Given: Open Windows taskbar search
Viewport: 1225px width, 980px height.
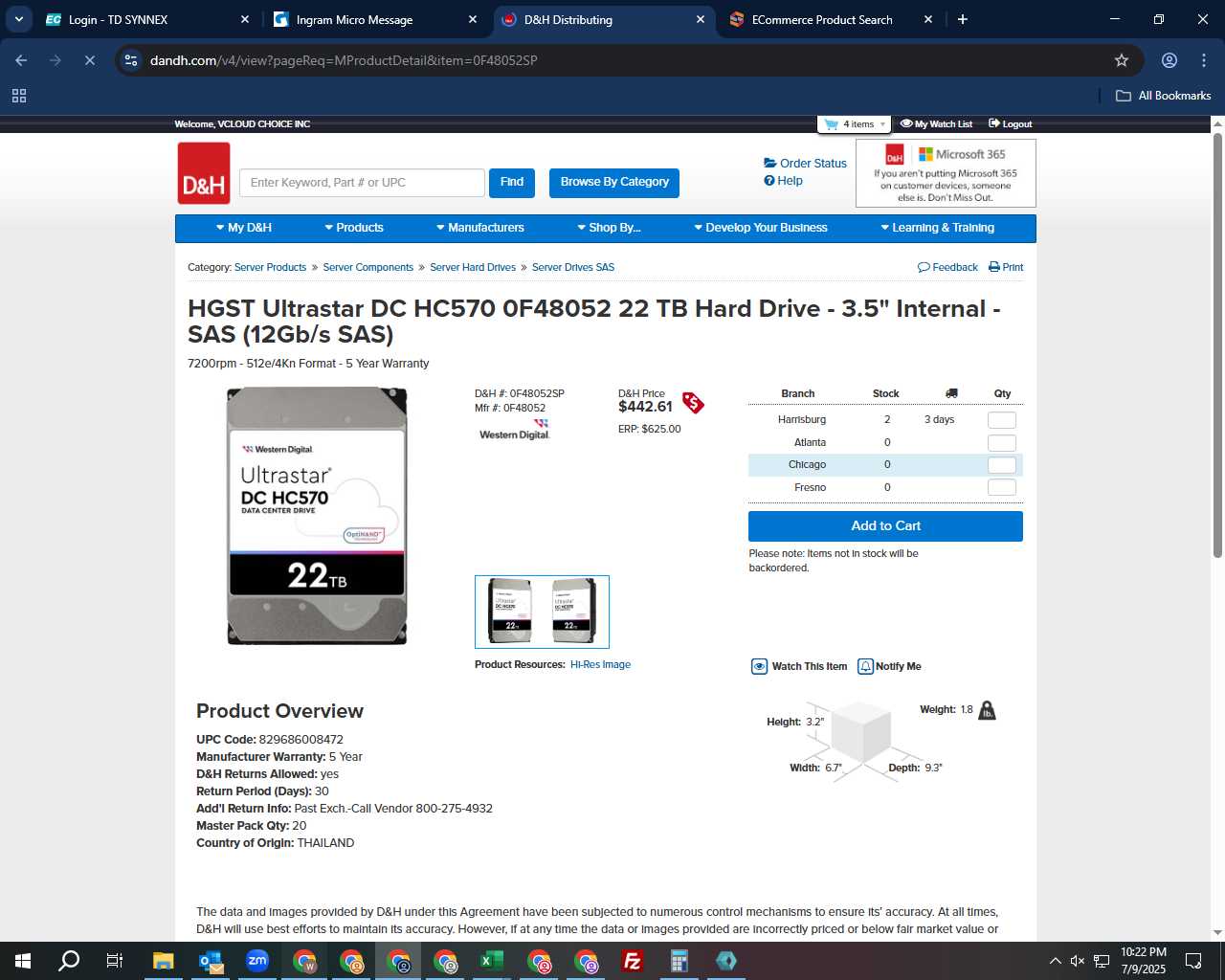Looking at the screenshot, I should [x=69, y=961].
